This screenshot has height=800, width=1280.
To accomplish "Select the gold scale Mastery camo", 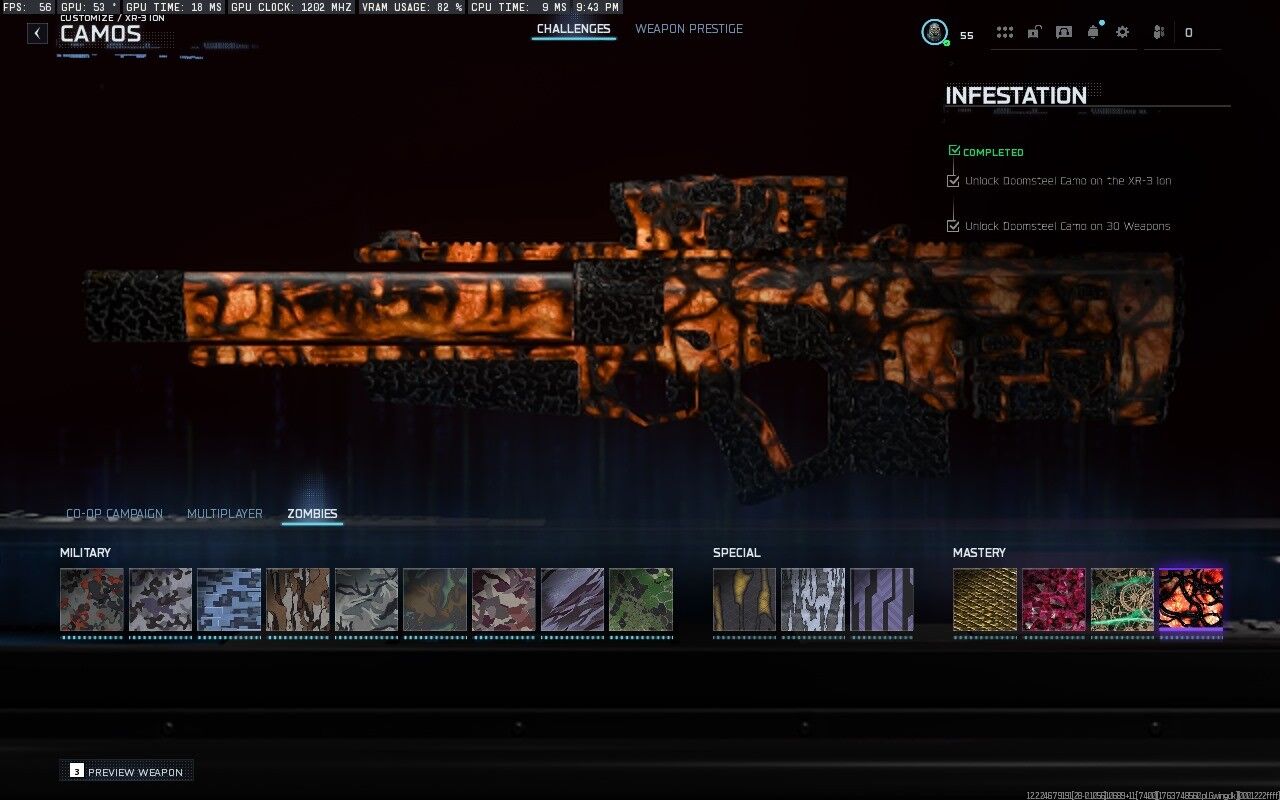I will (x=985, y=600).
